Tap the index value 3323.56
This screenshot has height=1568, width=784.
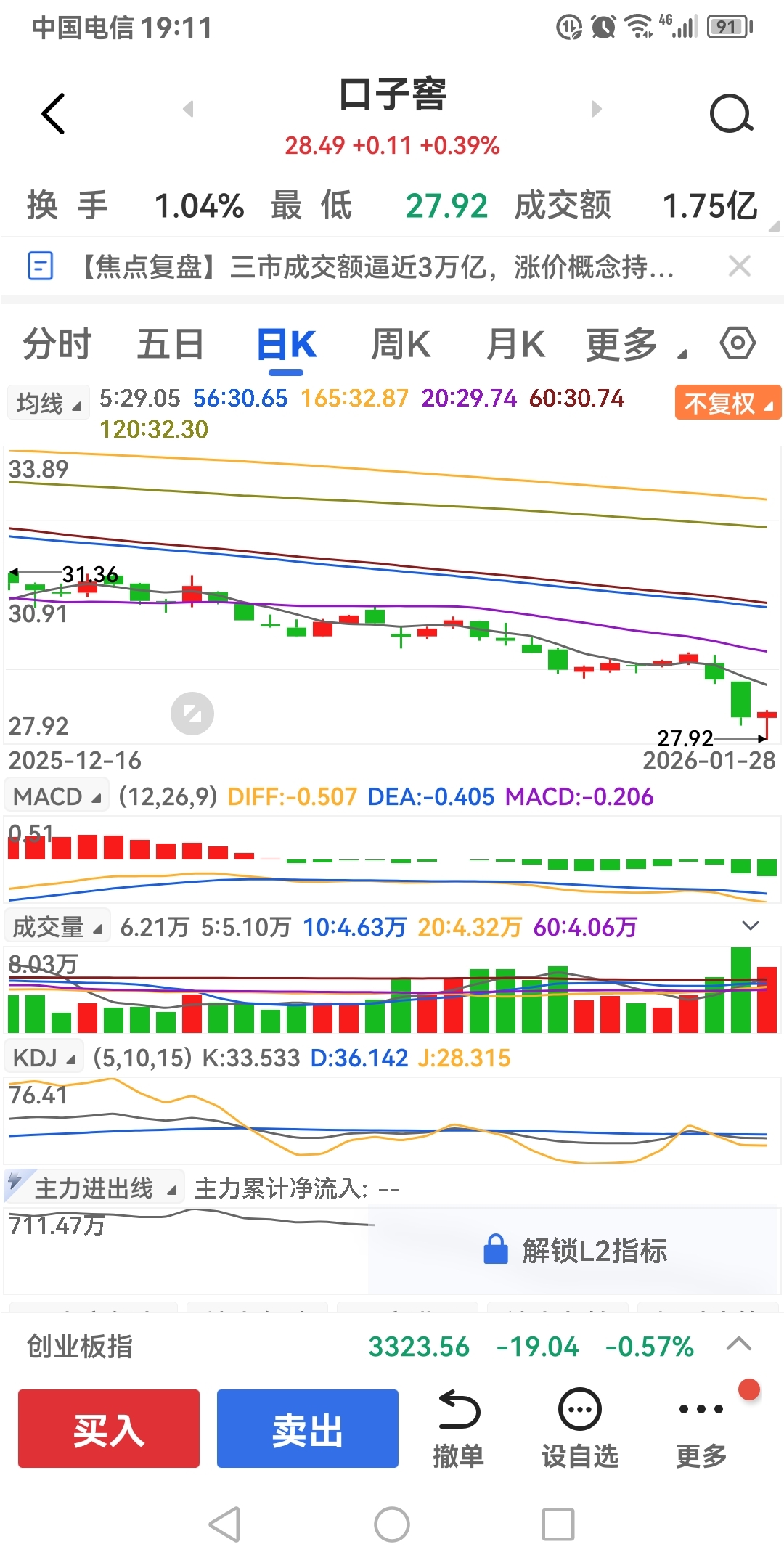point(419,1347)
